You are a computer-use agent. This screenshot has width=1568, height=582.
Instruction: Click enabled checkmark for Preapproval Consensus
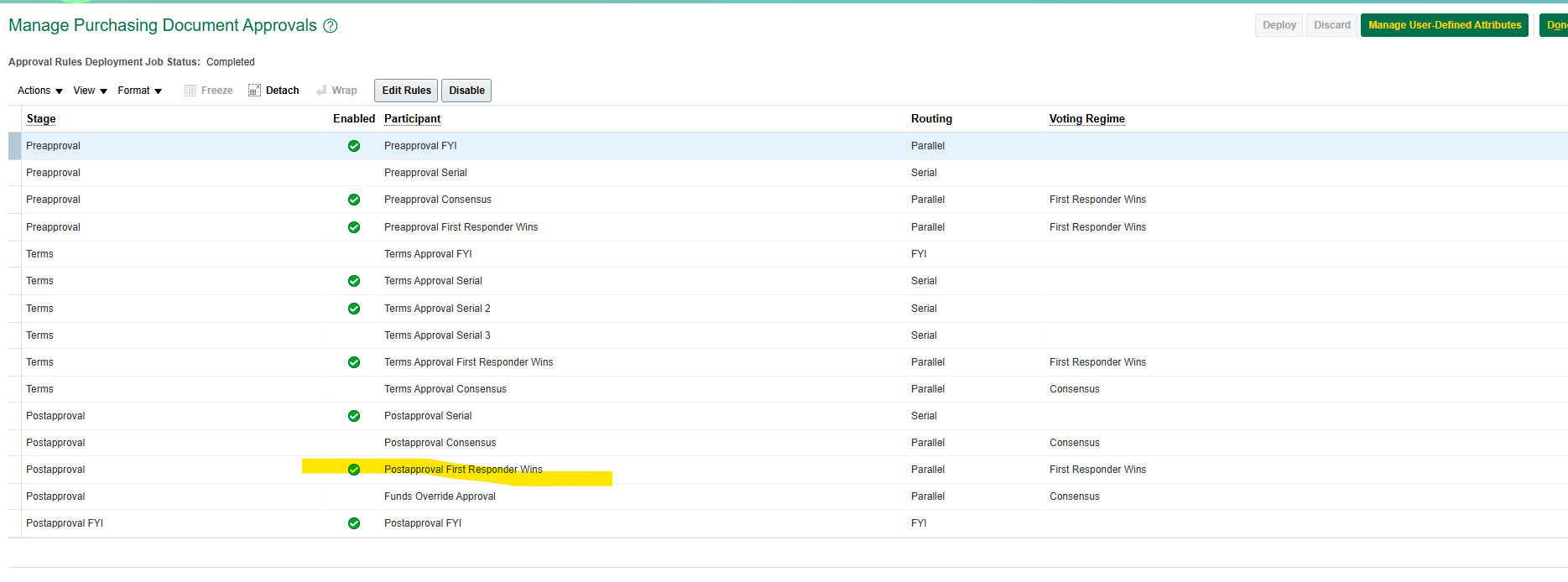(x=354, y=200)
